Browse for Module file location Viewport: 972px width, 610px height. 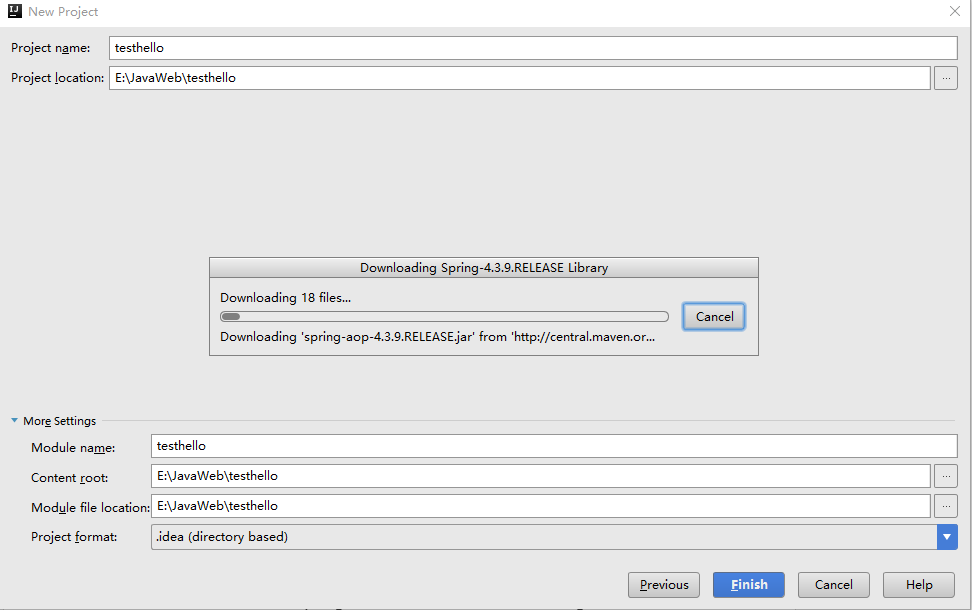click(945, 506)
